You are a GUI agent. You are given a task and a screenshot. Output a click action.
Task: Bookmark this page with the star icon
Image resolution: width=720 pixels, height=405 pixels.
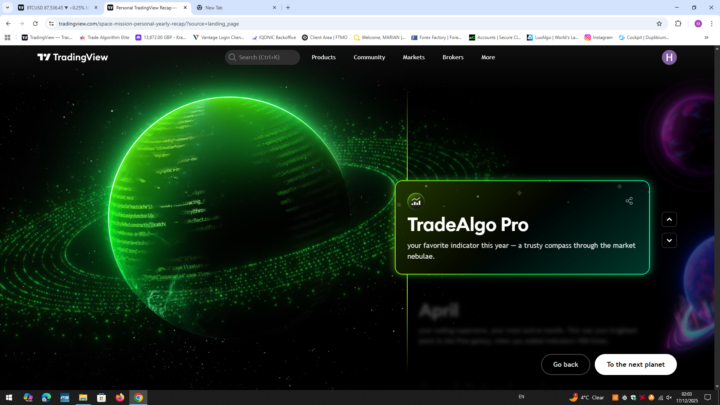pyautogui.click(x=659, y=23)
